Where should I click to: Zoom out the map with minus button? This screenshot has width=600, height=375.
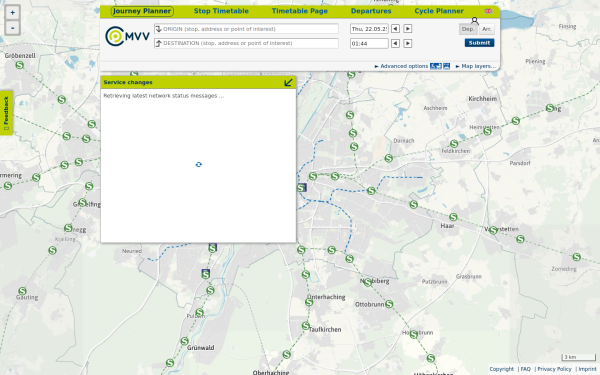tap(13, 28)
